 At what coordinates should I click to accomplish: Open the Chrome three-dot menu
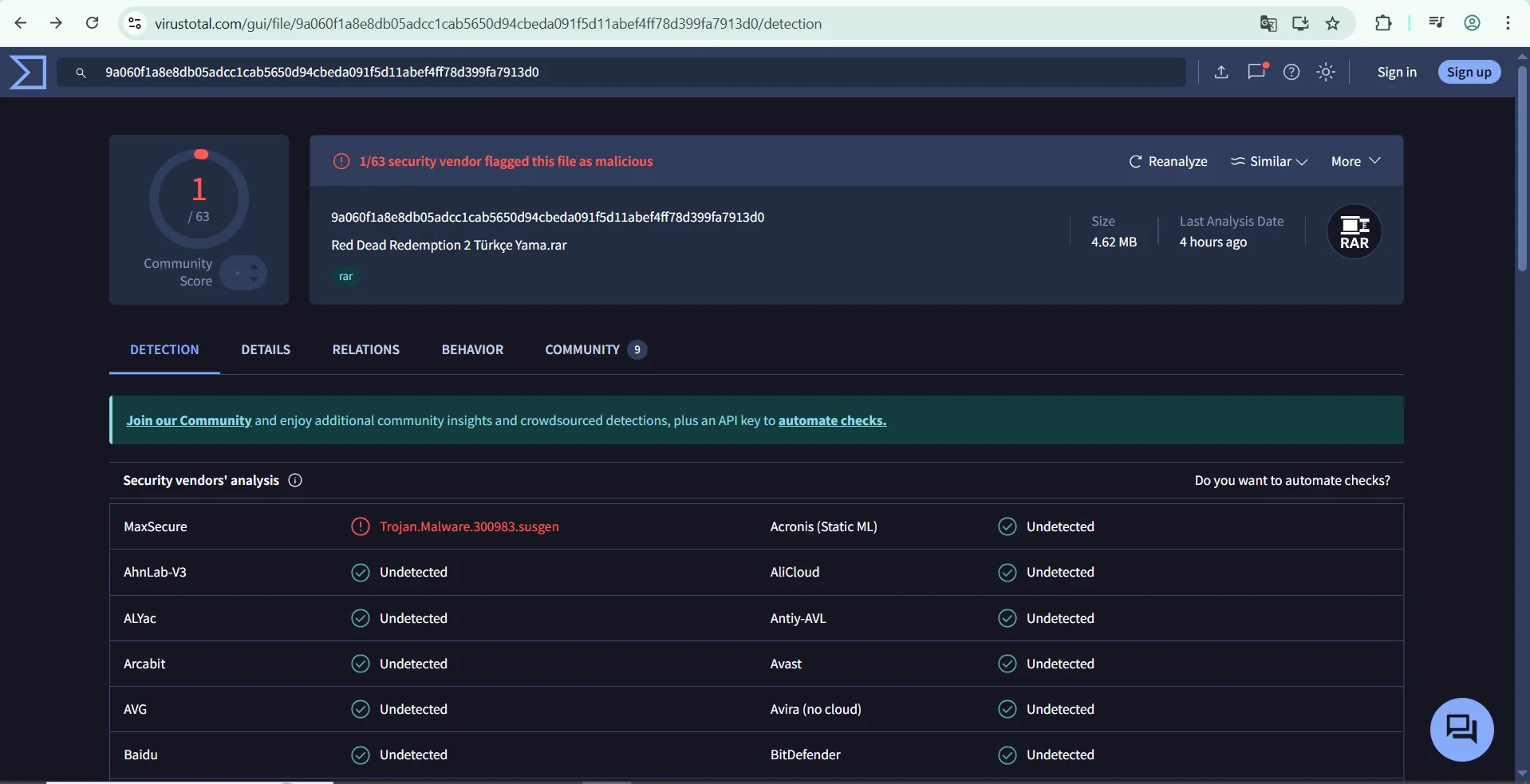click(x=1508, y=23)
